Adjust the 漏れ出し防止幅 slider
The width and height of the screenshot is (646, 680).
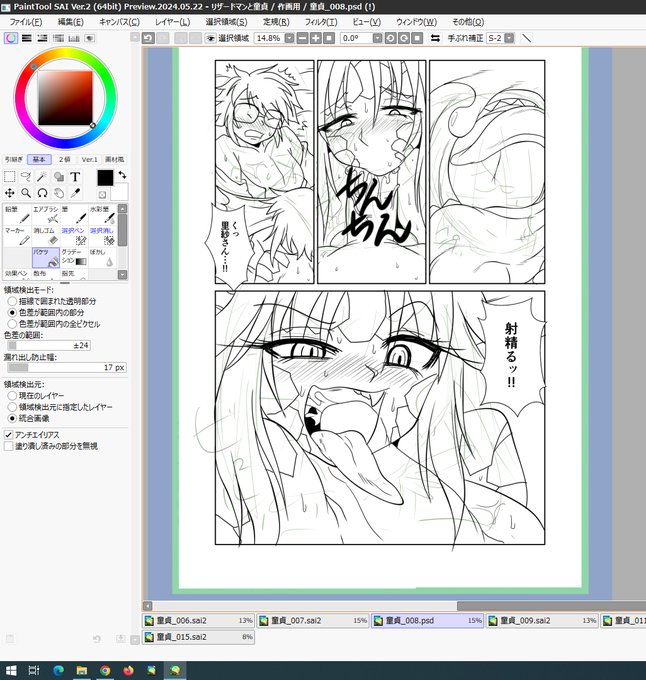[67, 367]
